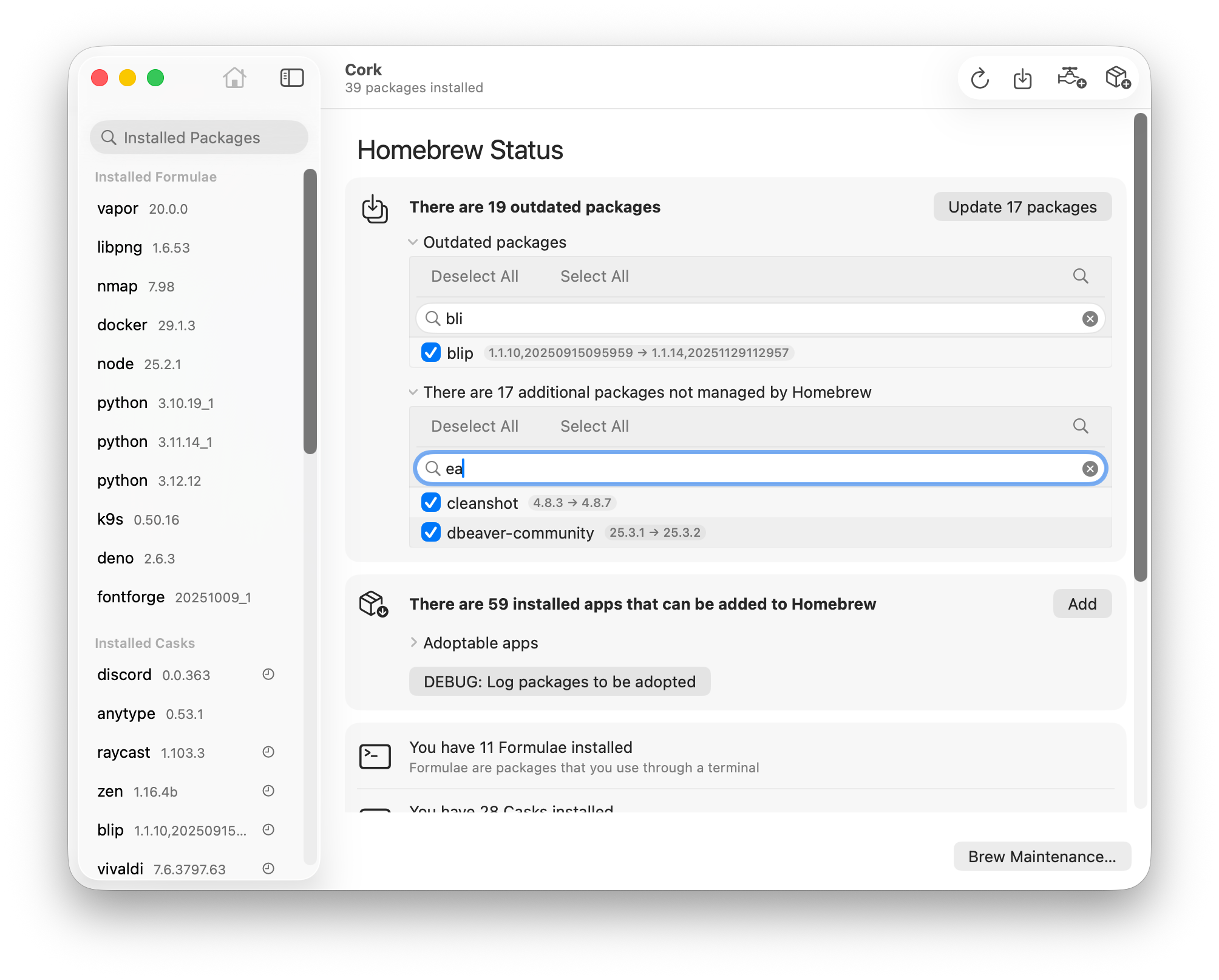This screenshot has width=1219, height=980.
Task: Uncheck the blip package checkbox
Action: 431,353
